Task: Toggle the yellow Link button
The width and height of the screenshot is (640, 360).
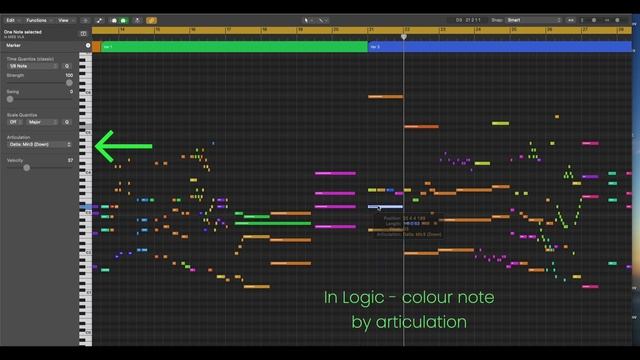Action: [x=151, y=20]
